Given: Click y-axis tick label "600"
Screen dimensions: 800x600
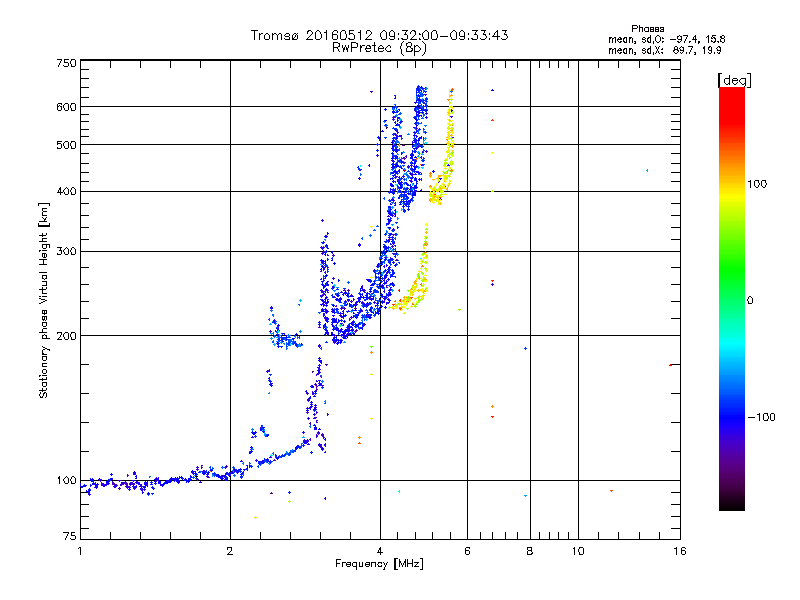Looking at the screenshot, I should (x=66, y=107).
